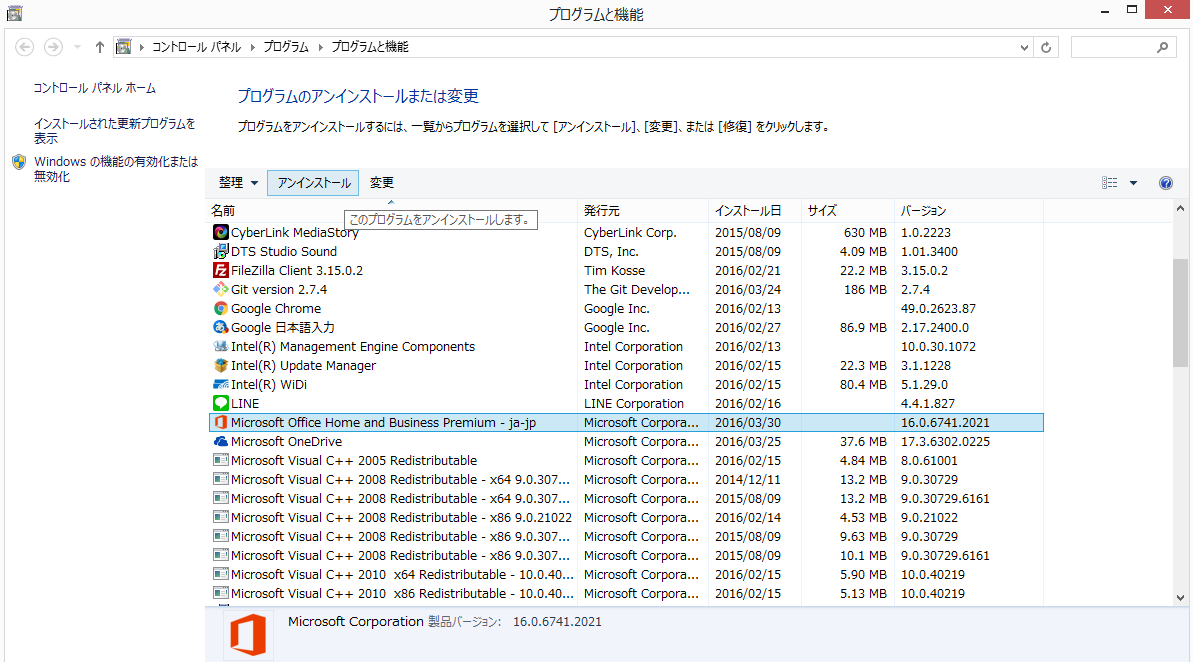This screenshot has width=1193, height=662.
Task: Open the help question mark icon
Action: [1166, 183]
